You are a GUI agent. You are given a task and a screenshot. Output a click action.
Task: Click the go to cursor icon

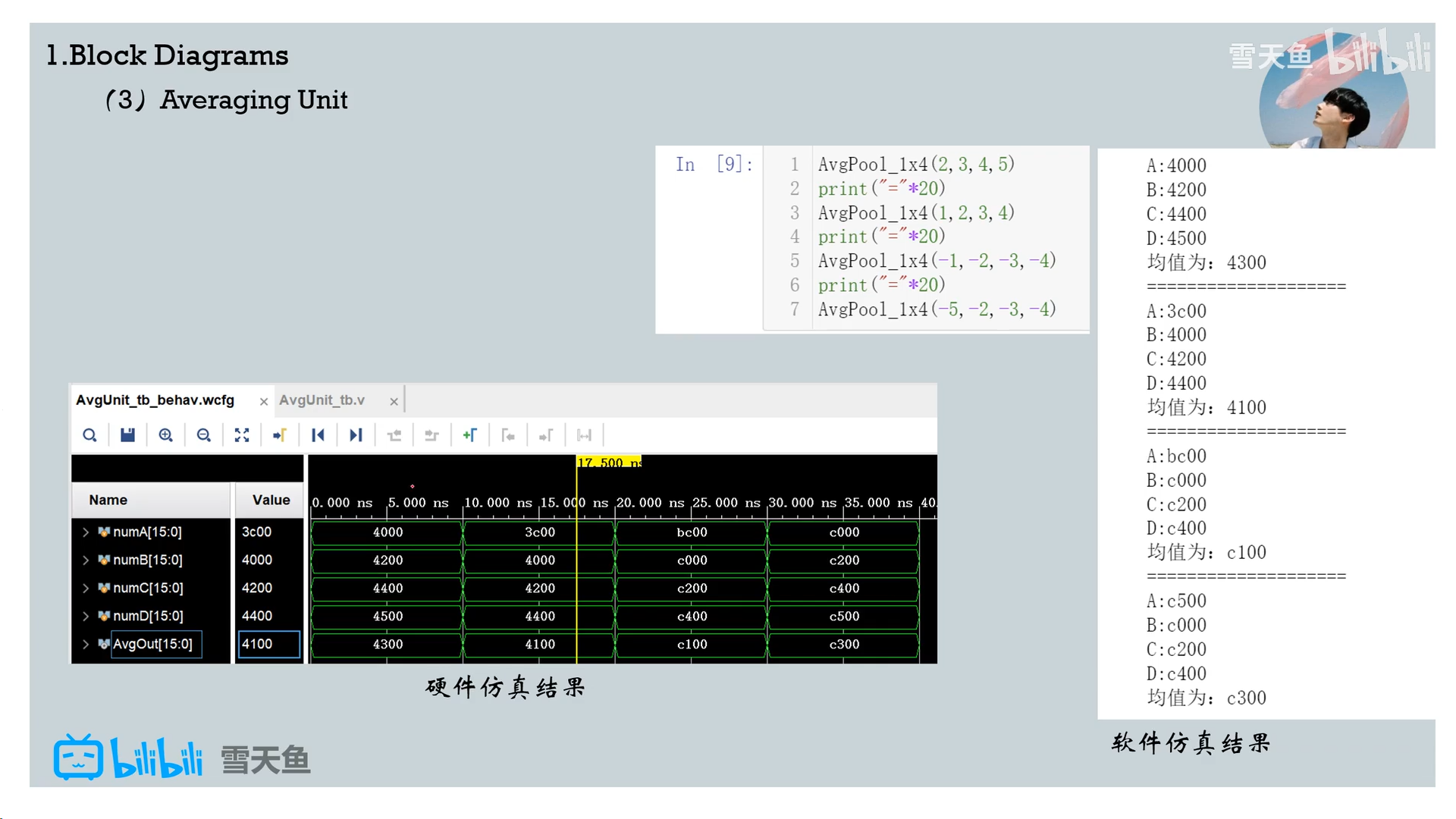click(x=280, y=435)
